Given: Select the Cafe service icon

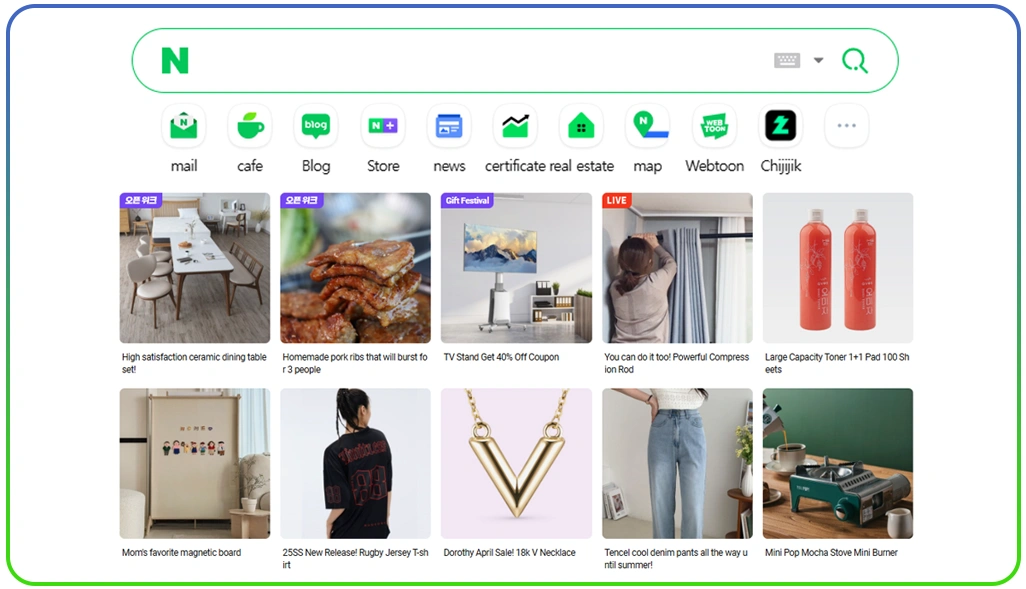Looking at the screenshot, I should (249, 125).
